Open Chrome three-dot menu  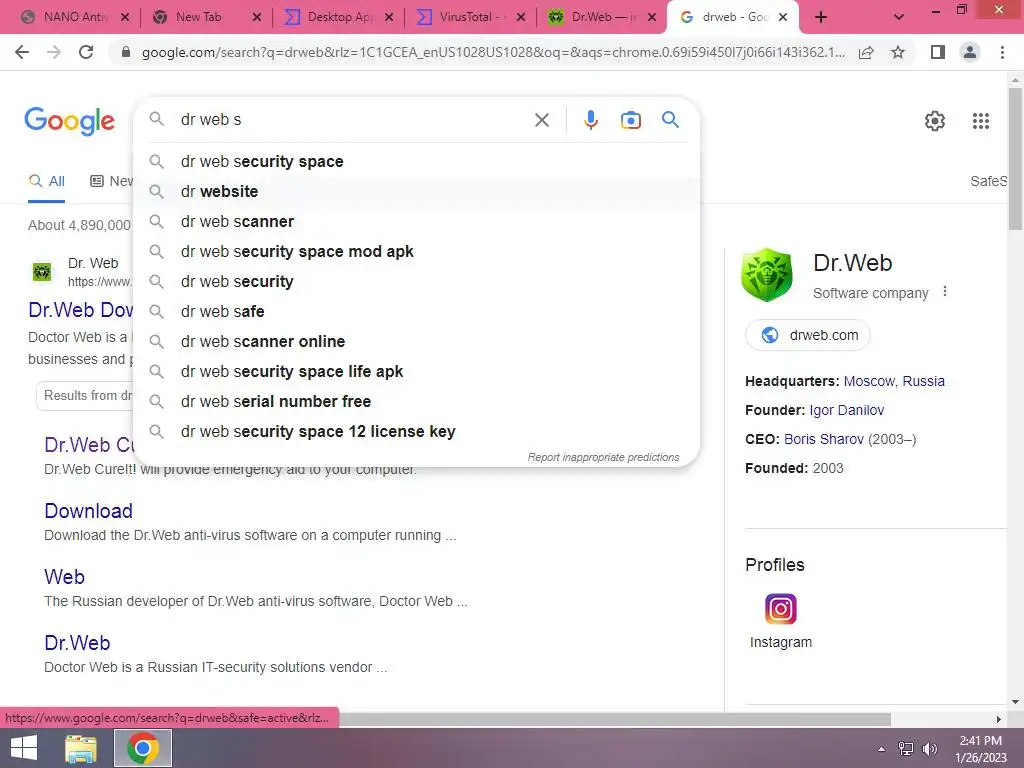tap(1002, 52)
